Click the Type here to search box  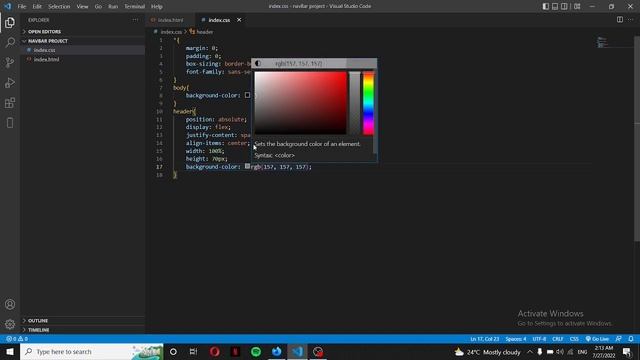click(x=91, y=351)
